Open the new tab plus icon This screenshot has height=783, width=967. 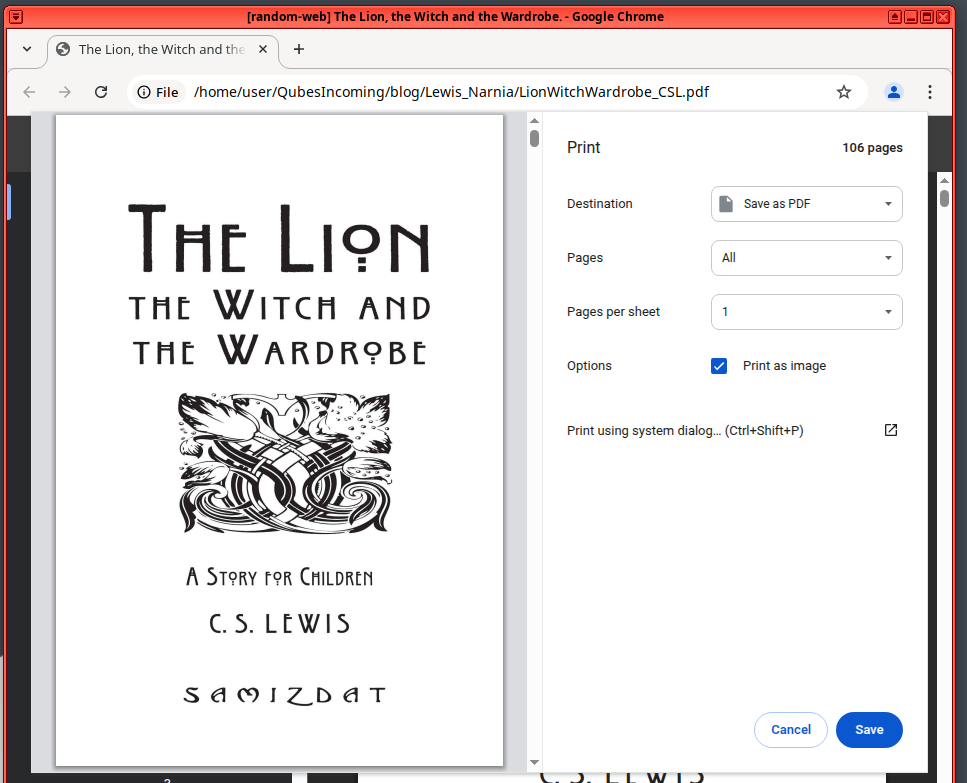pos(298,49)
